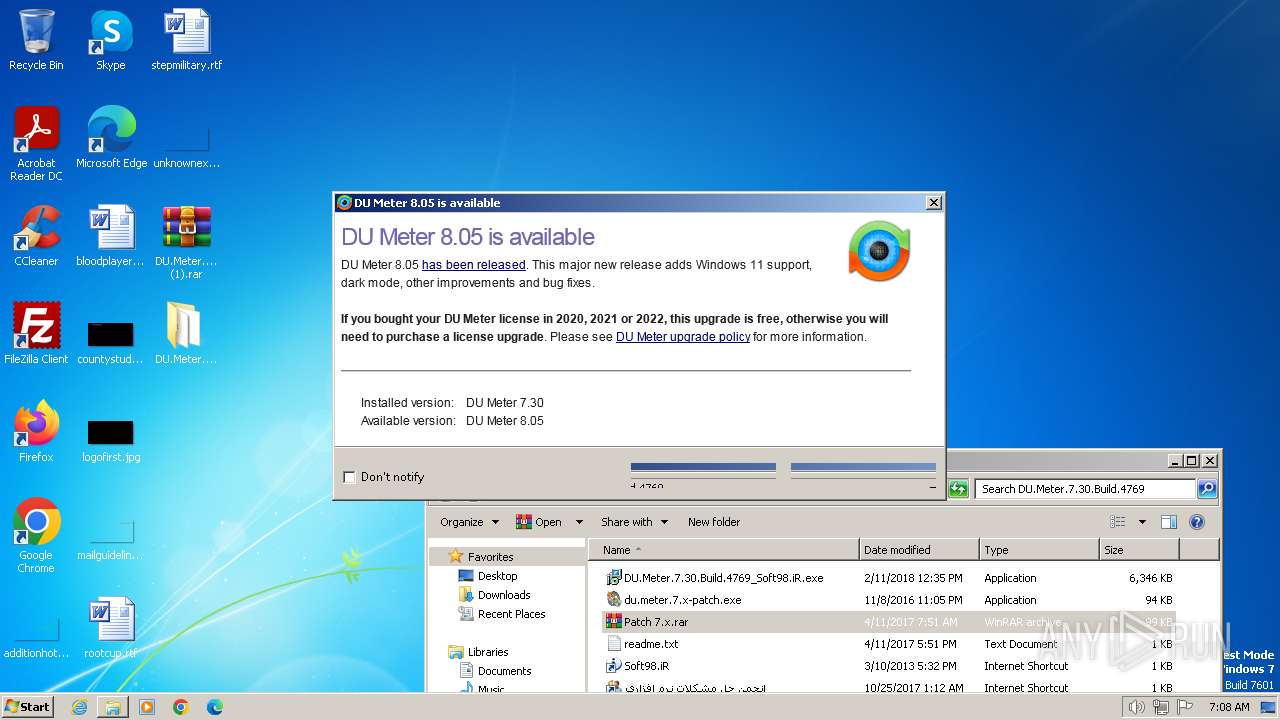Click the taskbar clock showing 7:08 AM
Viewport: 1280px width, 720px height.
click(1229, 707)
